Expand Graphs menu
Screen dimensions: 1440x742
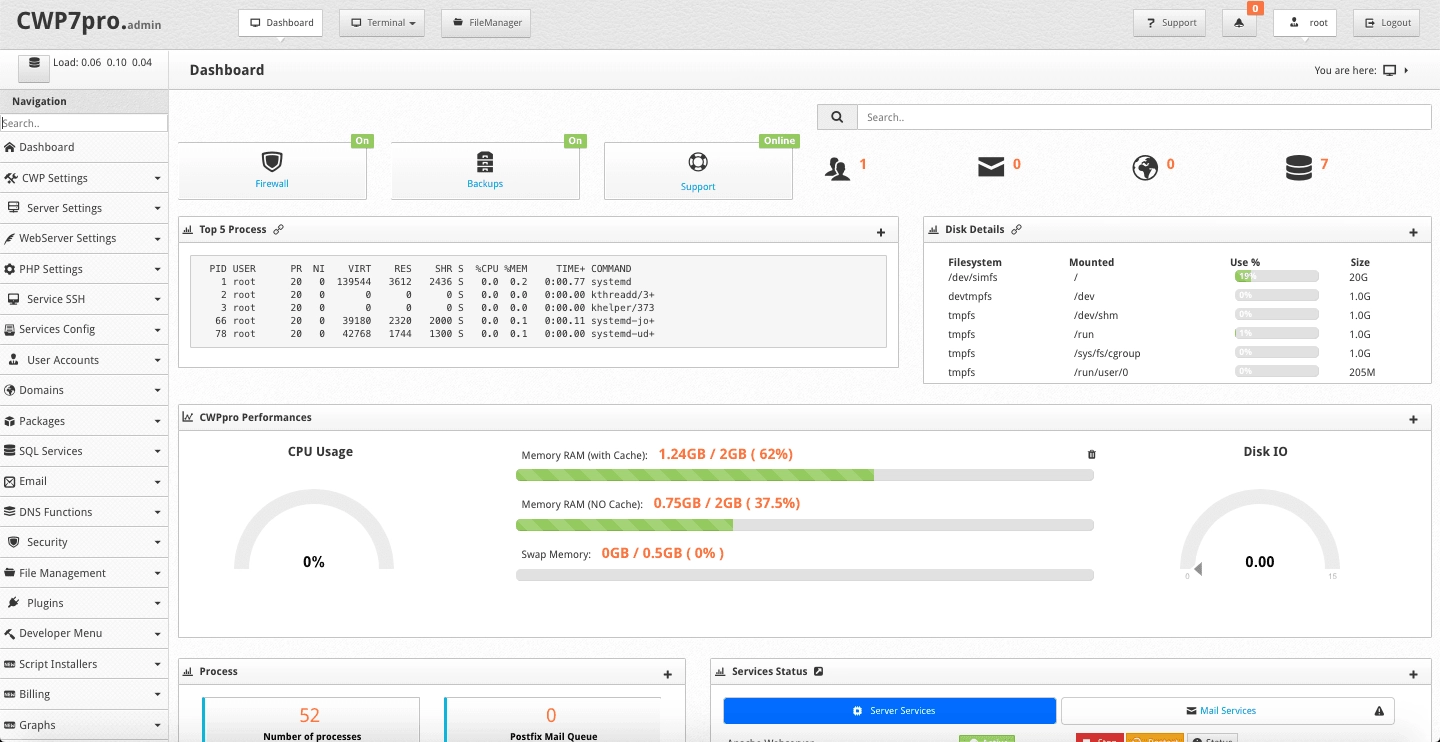84,725
